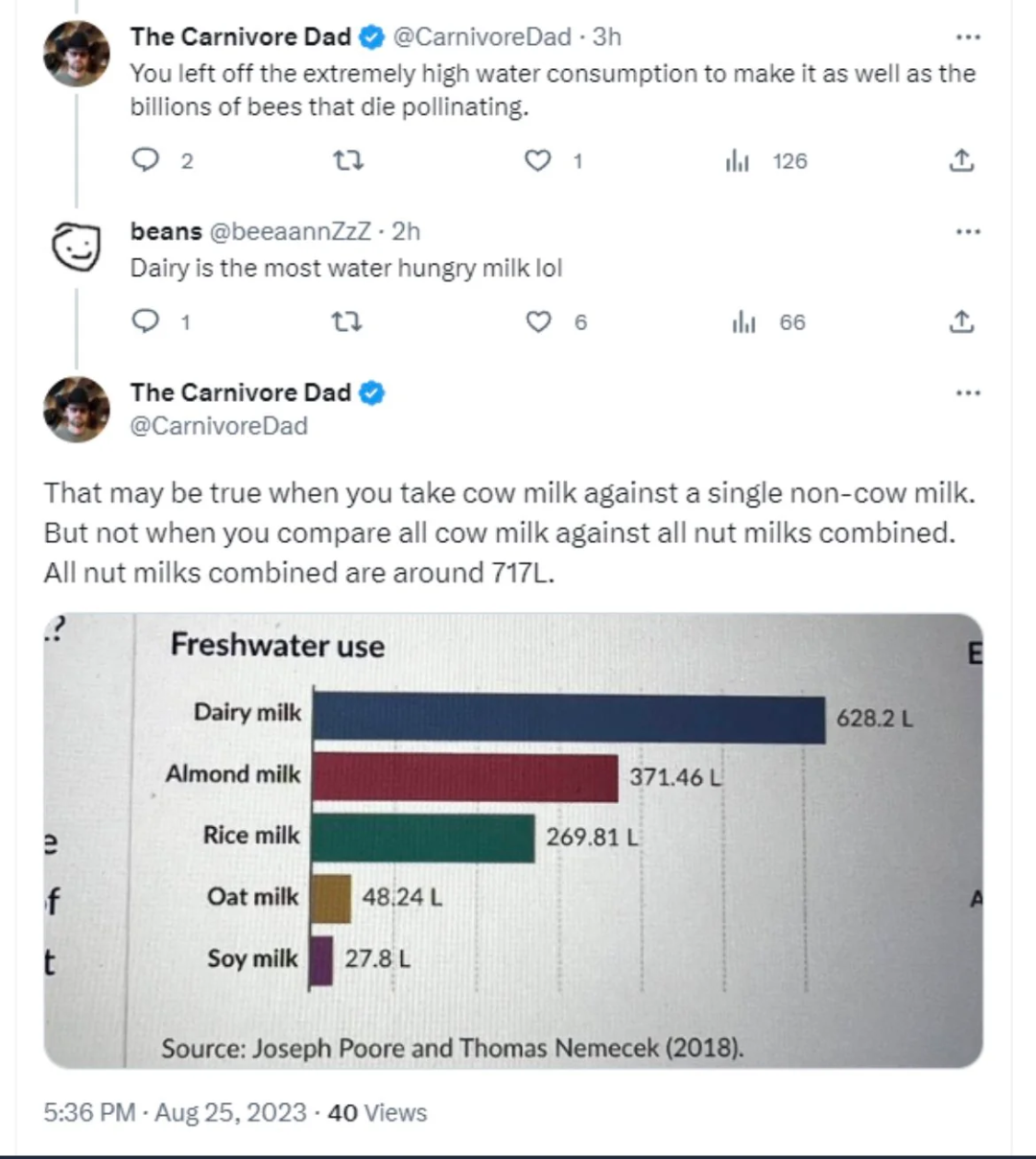Open more options on beans tweet
Image resolution: width=1036 pixels, height=1159 pixels.
pos(968,231)
